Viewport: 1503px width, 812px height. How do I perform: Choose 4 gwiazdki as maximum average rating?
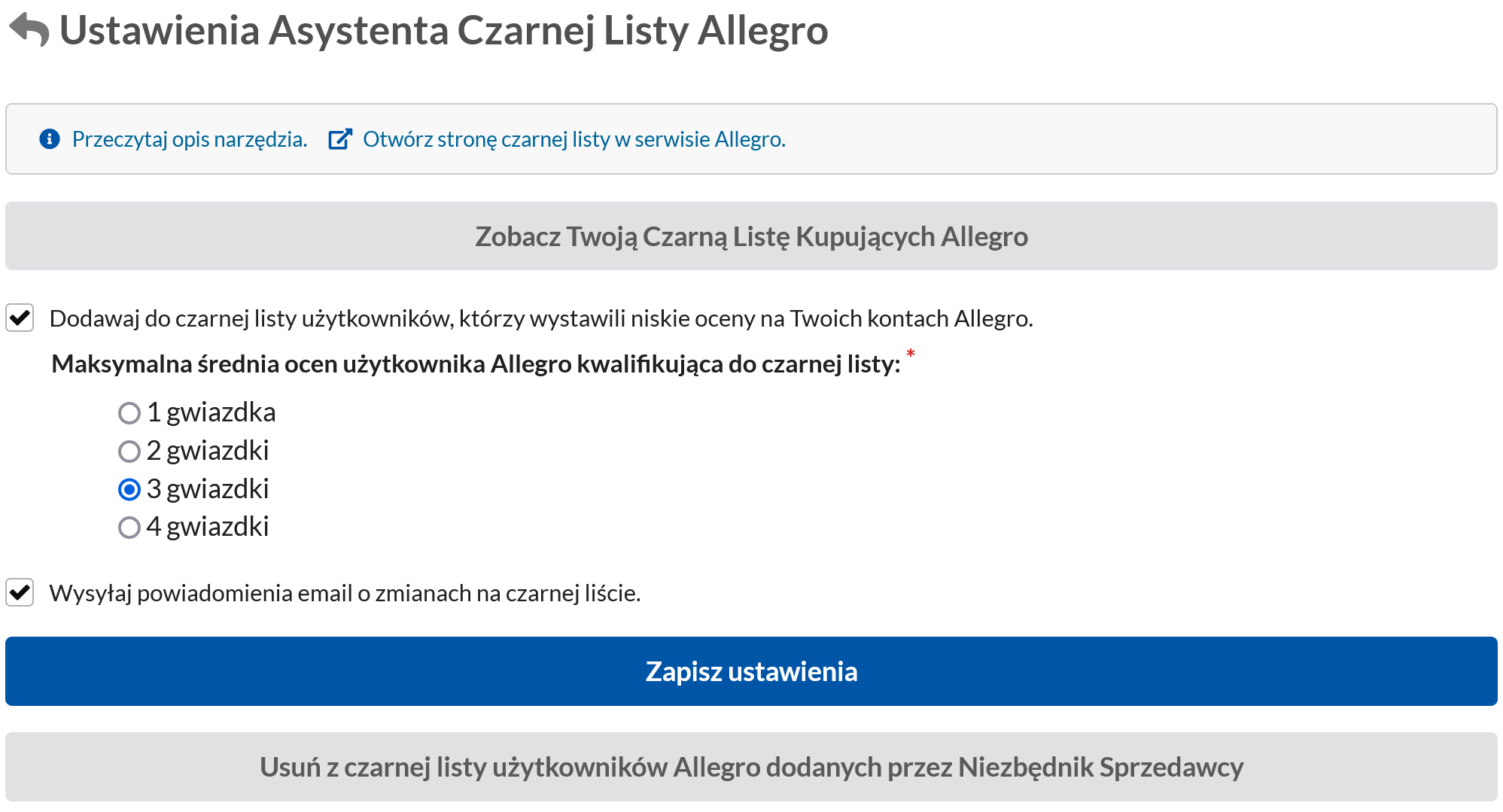[129, 528]
